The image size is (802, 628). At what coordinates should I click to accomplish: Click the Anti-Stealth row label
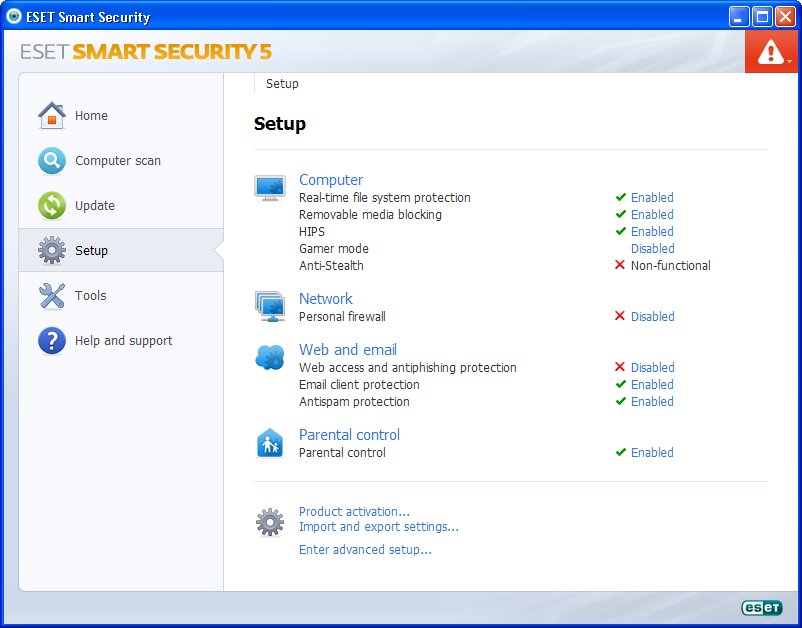point(331,265)
